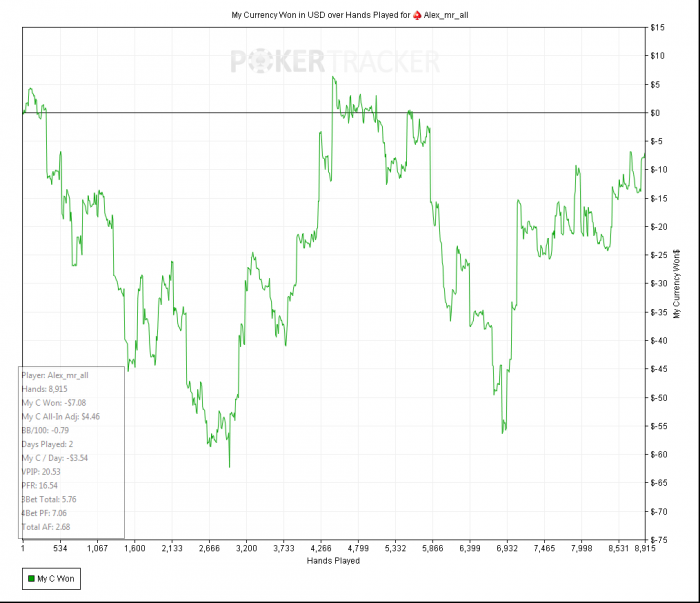
Task: Click the 'BB/100: -0.79' stat line
Action: point(45,431)
